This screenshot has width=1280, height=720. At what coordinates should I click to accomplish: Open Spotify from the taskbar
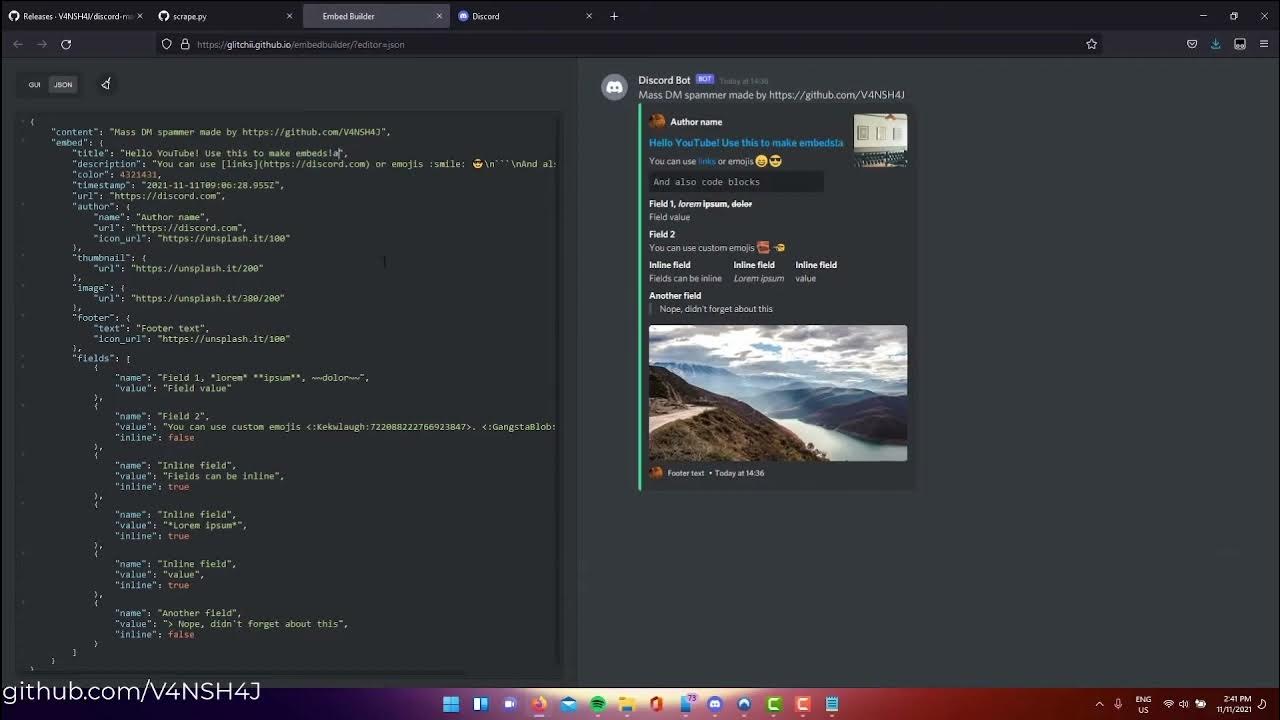(597, 704)
